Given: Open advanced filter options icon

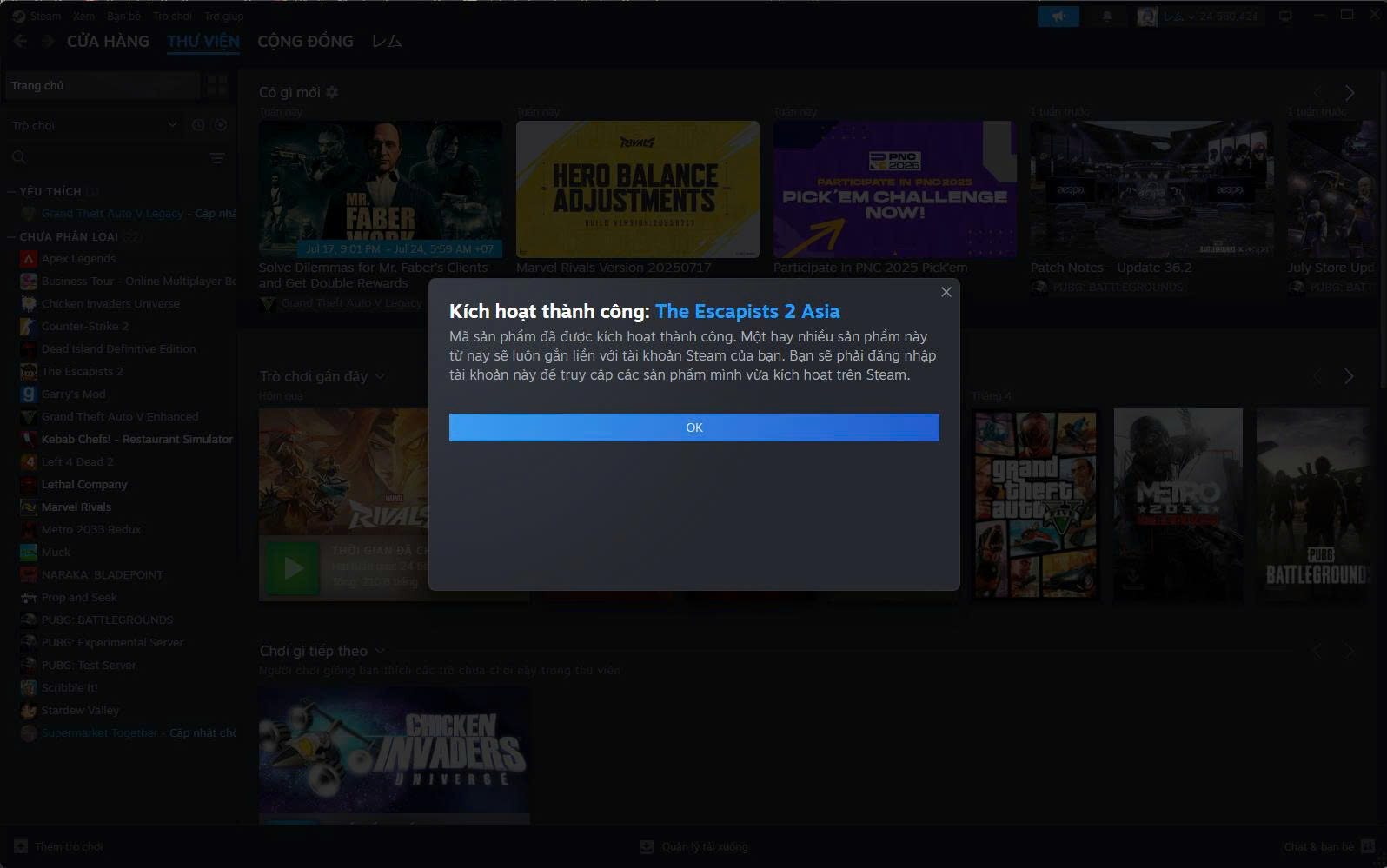Looking at the screenshot, I should [217, 158].
